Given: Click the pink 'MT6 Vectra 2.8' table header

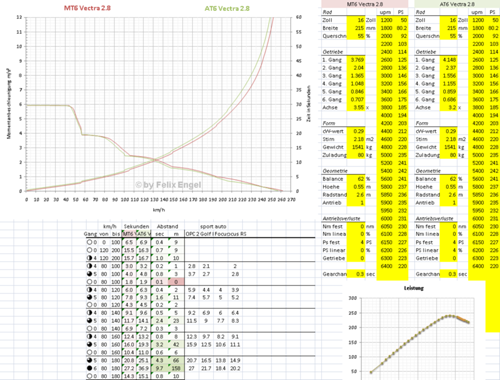Looking at the screenshot, I should (364, 4).
